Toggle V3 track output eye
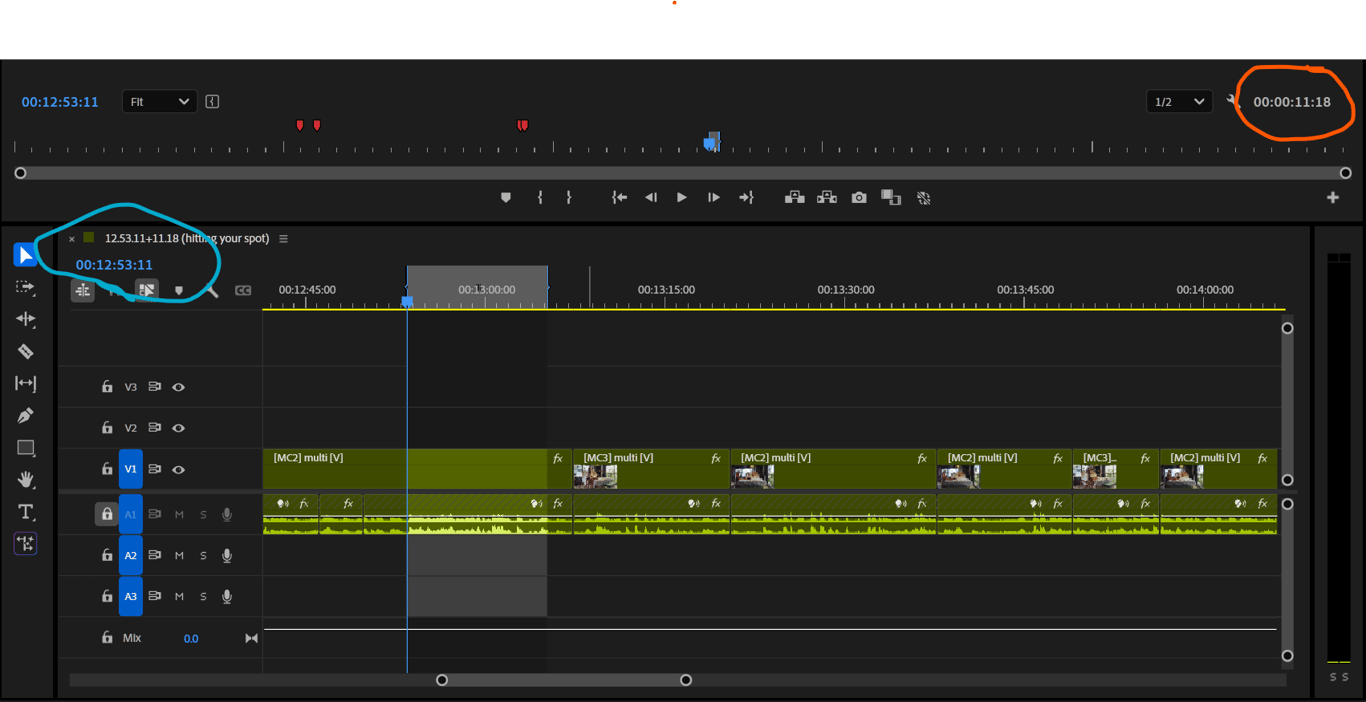Viewport: 1366px width, 702px height. pos(179,387)
